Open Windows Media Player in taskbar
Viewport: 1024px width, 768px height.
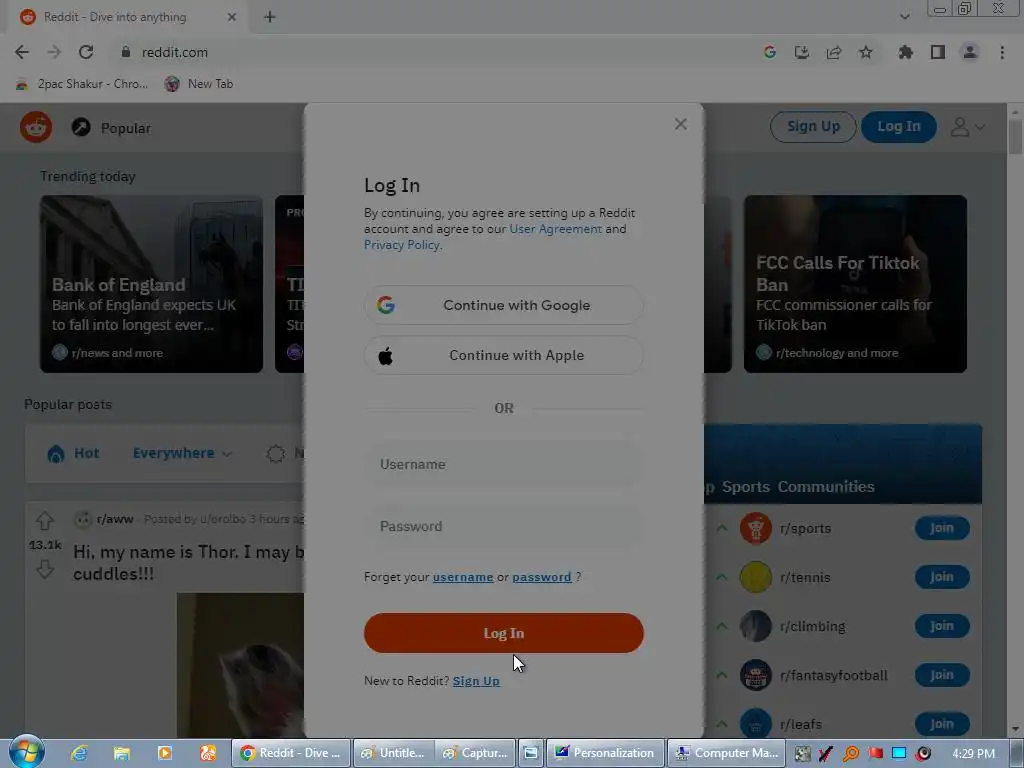pos(165,753)
